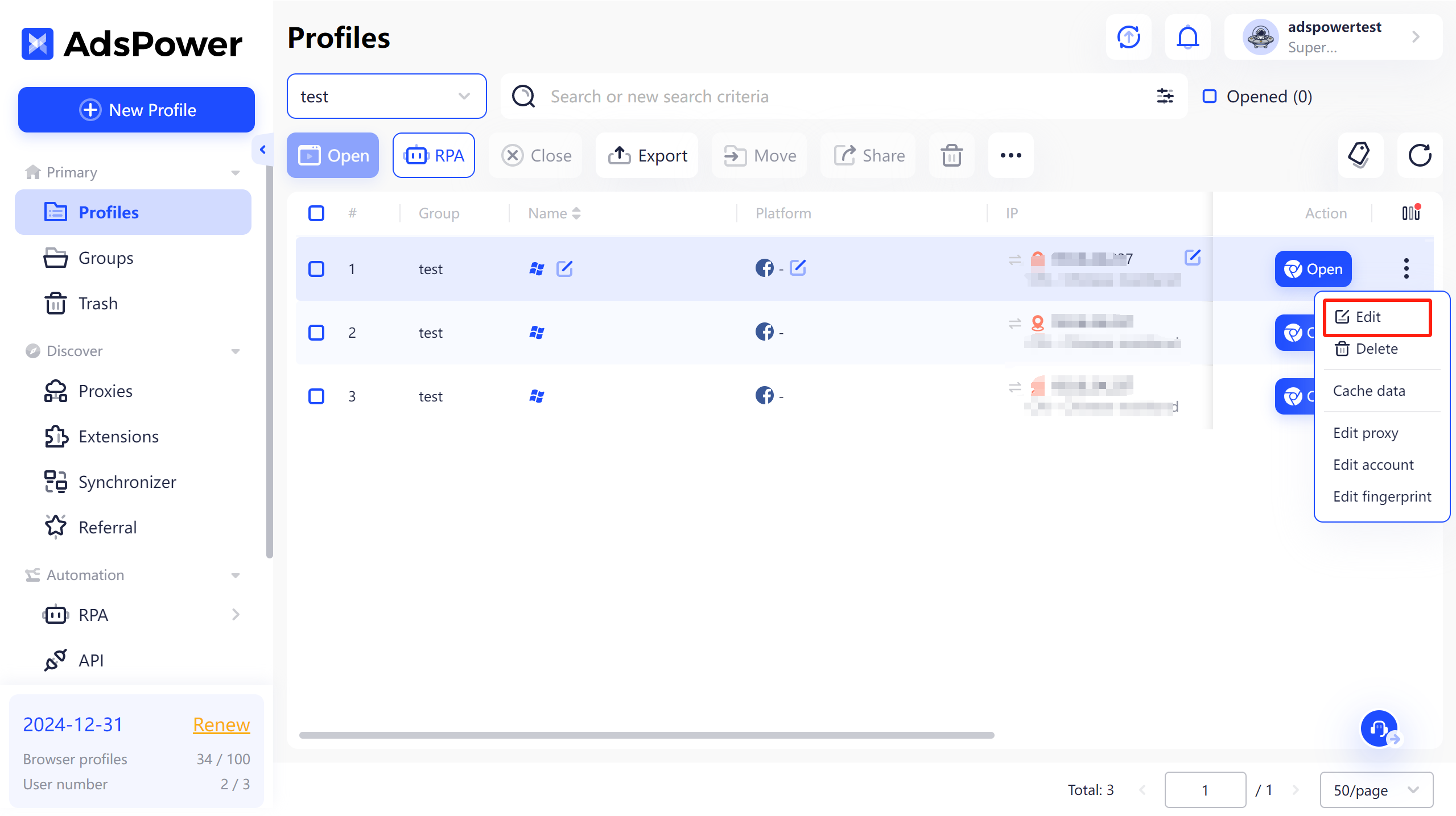
Task: Toggle the Opened (0) checkbox
Action: pyautogui.click(x=1209, y=96)
